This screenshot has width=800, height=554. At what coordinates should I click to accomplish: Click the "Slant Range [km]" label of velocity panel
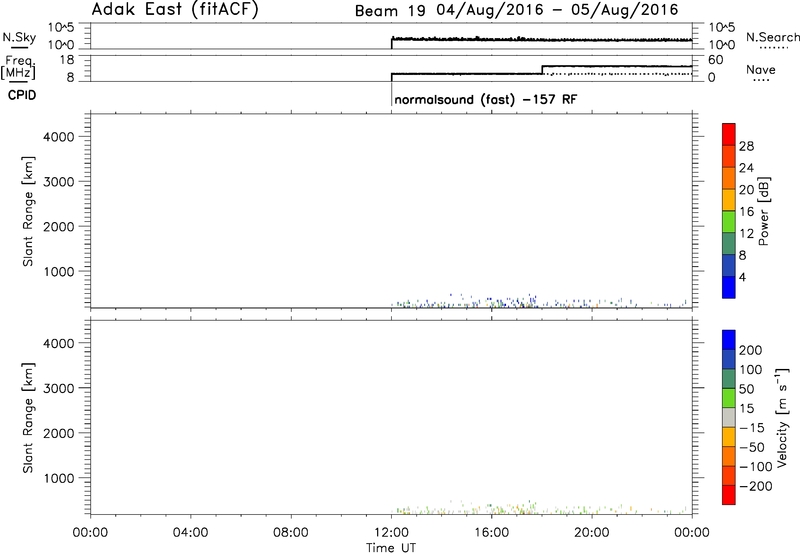tap(28, 418)
